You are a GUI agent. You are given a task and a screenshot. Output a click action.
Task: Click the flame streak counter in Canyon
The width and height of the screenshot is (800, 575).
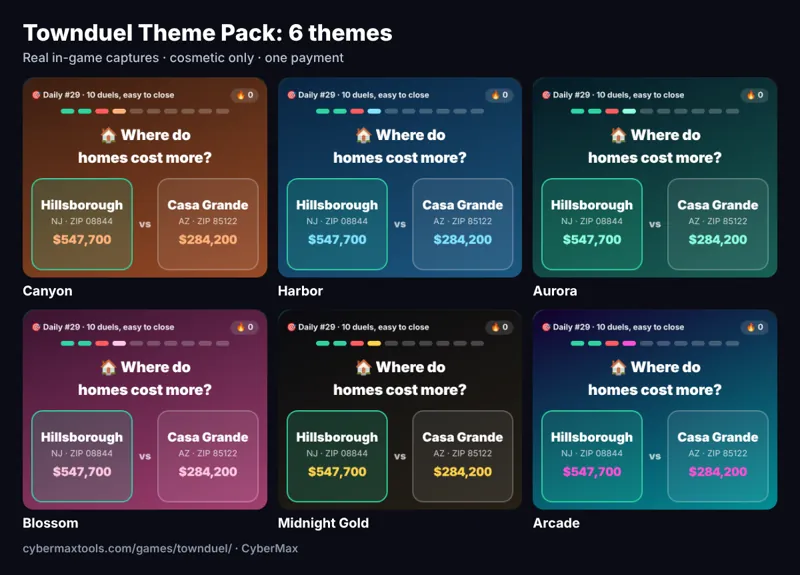pos(245,95)
